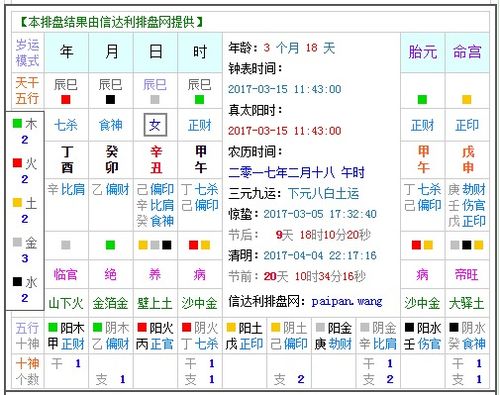Click the 节前 20天 10时34分16秒 line
The image size is (500, 395).
point(297,276)
